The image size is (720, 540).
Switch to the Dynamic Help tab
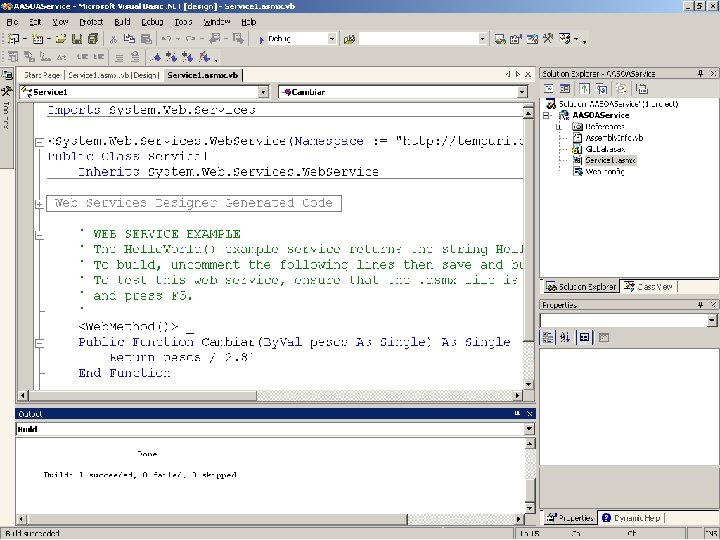pyautogui.click(x=631, y=518)
